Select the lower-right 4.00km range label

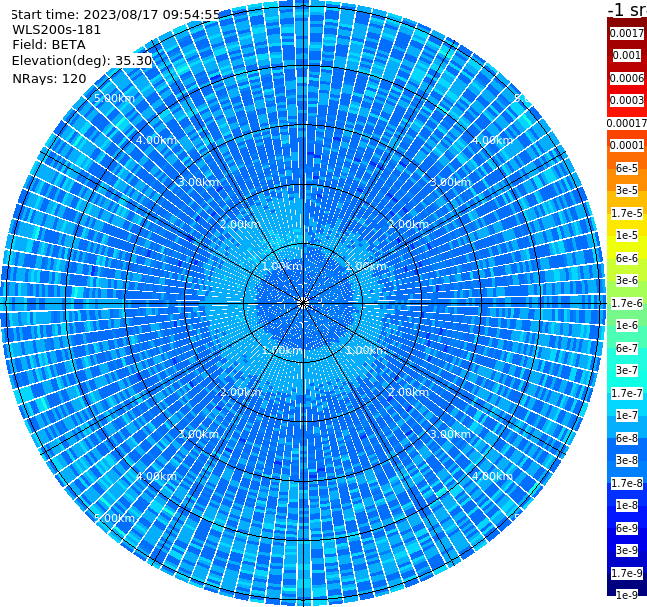pyautogui.click(x=493, y=476)
